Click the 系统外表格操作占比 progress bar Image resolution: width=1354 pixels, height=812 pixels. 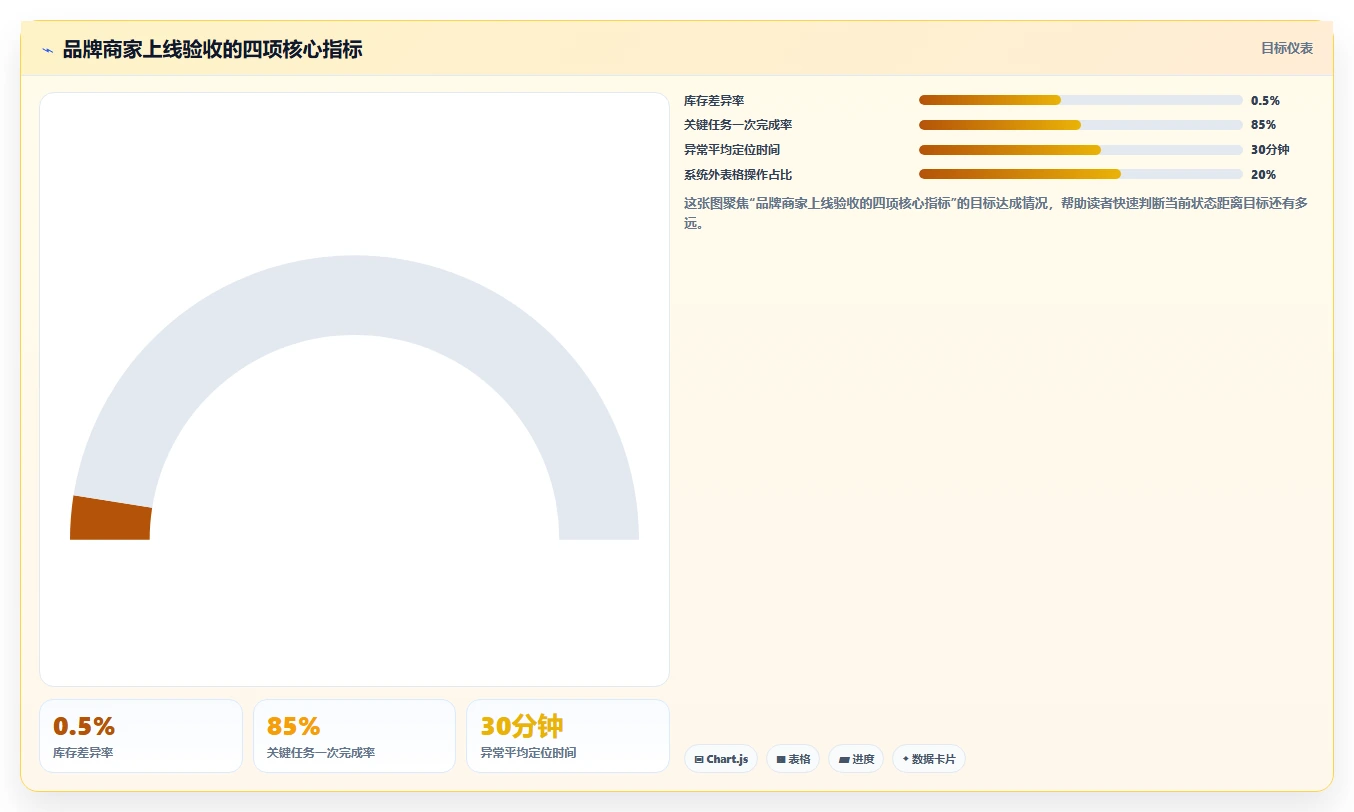(1080, 175)
